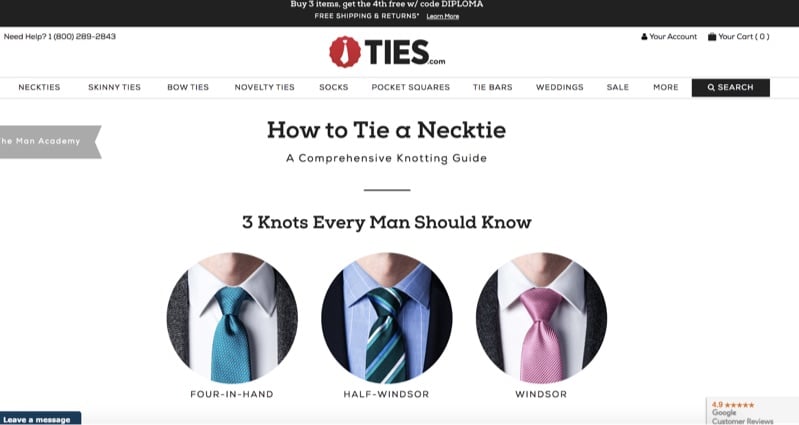Select the pink Windsor knot thumbnail

pyautogui.click(x=541, y=317)
